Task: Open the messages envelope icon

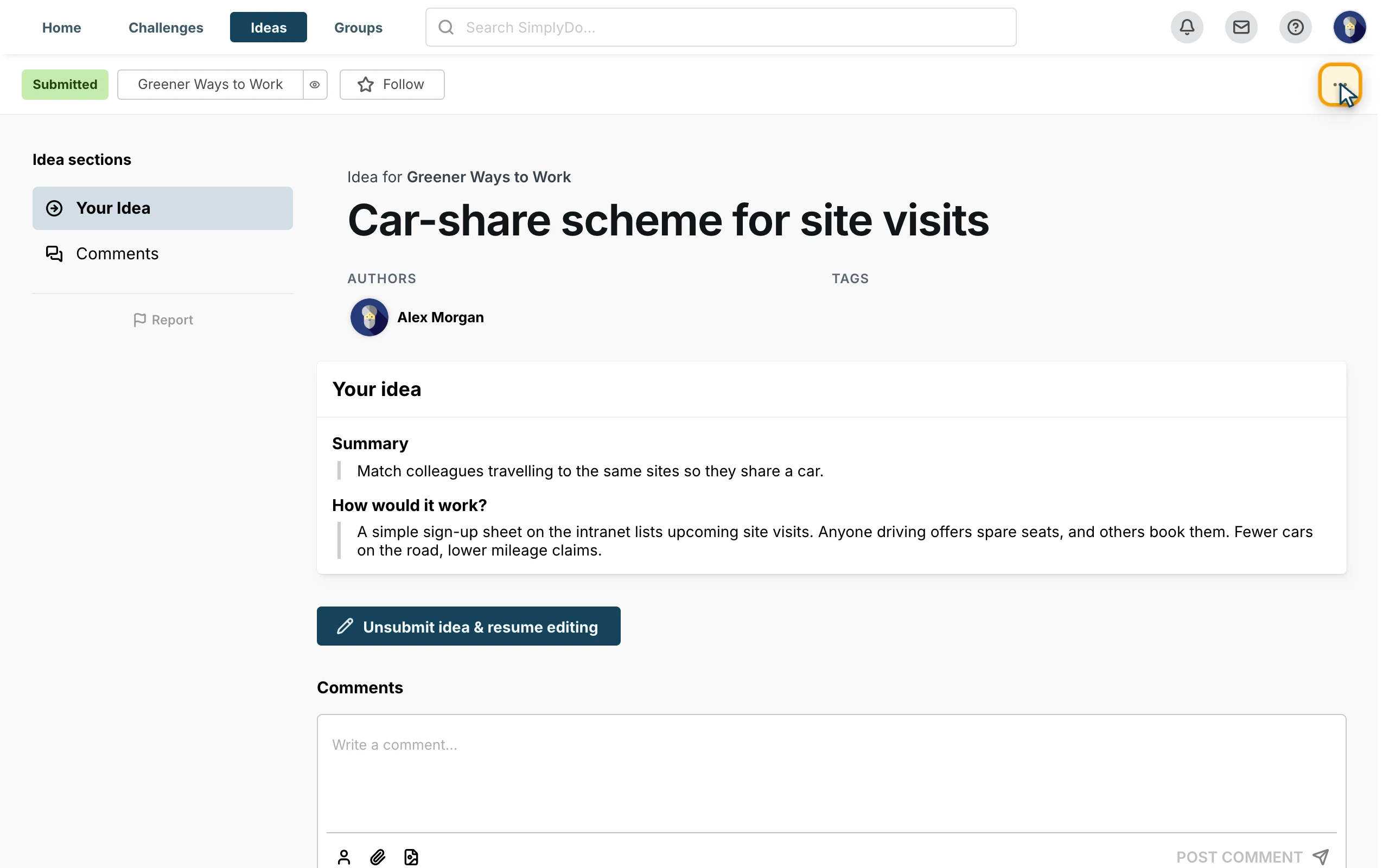Action: [x=1241, y=27]
